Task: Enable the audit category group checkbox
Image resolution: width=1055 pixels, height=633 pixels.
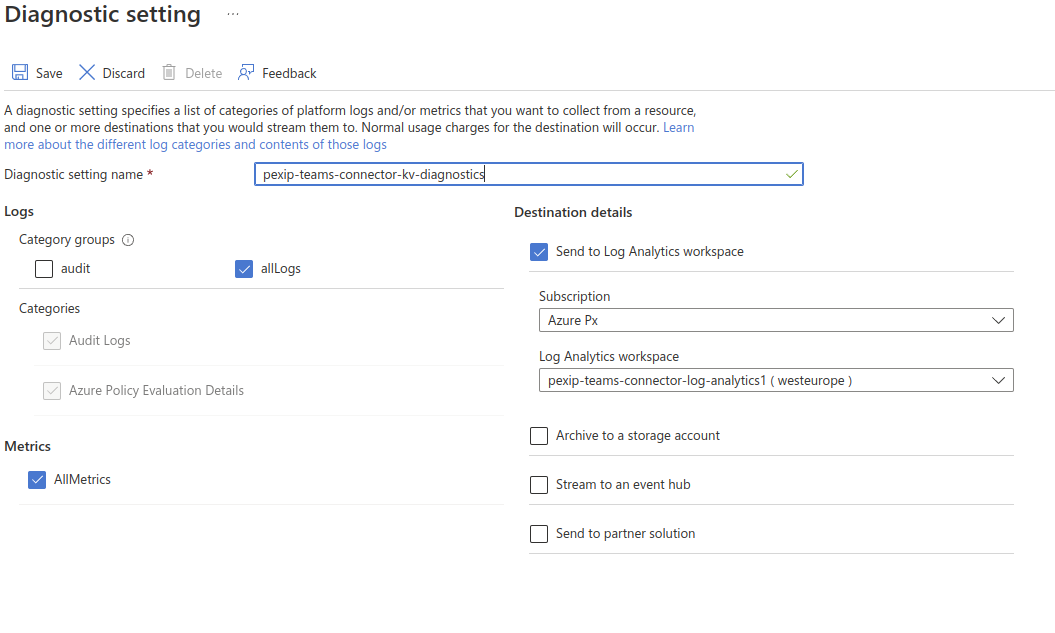Action: 44,269
